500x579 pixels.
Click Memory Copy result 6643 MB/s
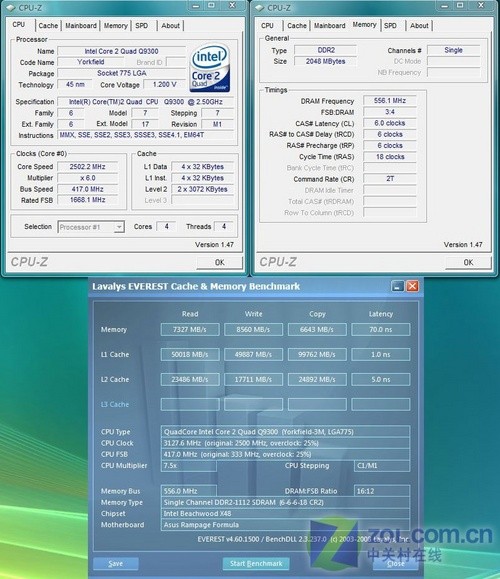317,329
